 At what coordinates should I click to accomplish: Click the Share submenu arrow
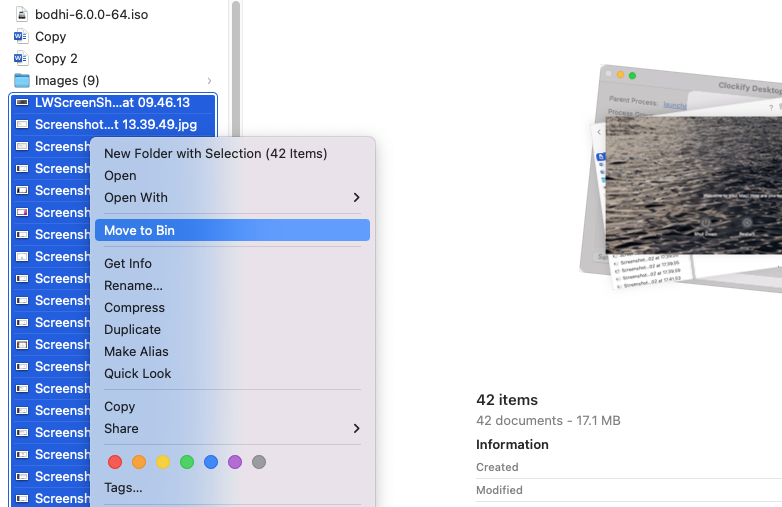coord(356,428)
